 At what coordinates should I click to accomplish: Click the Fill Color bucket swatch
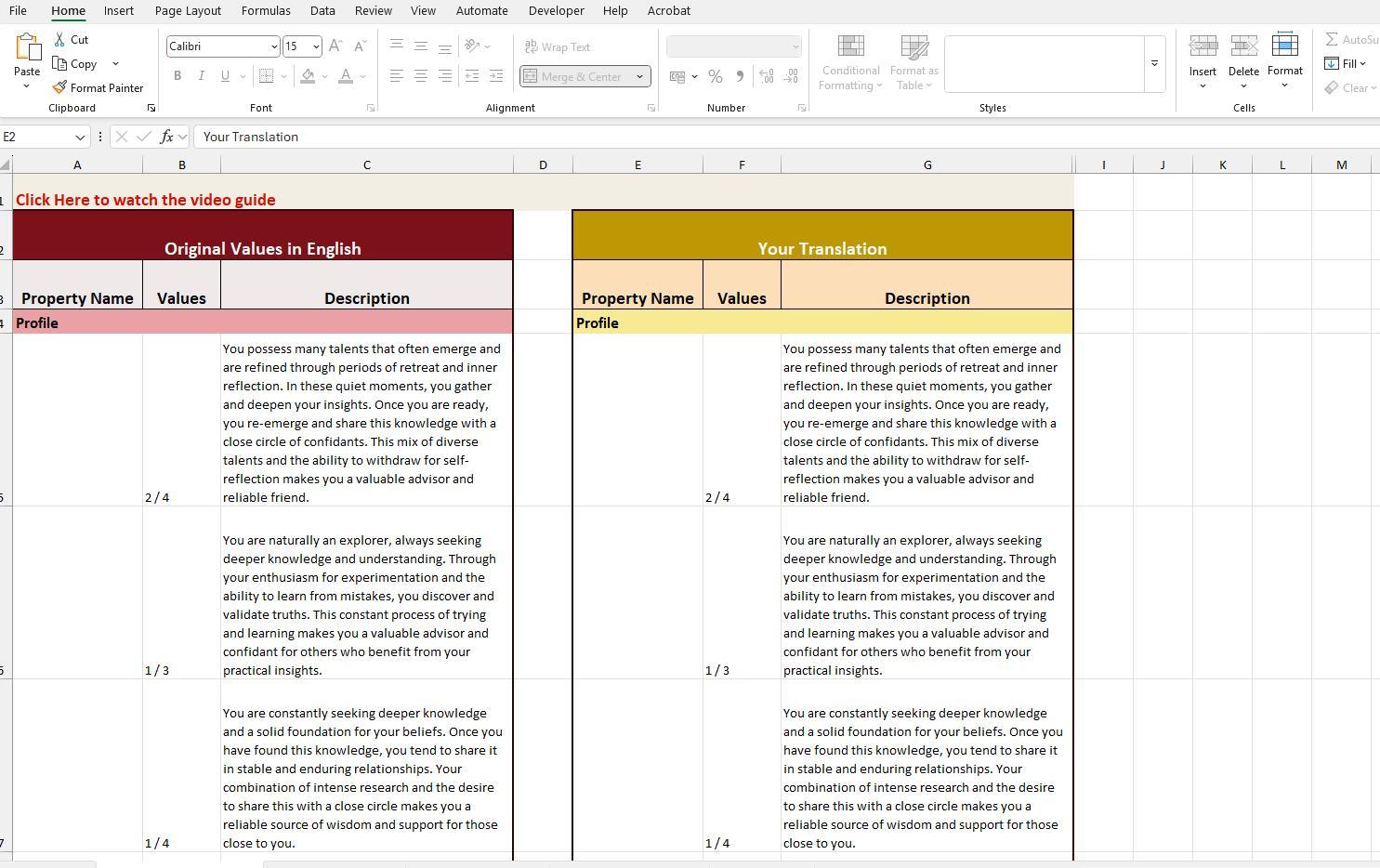[x=308, y=76]
